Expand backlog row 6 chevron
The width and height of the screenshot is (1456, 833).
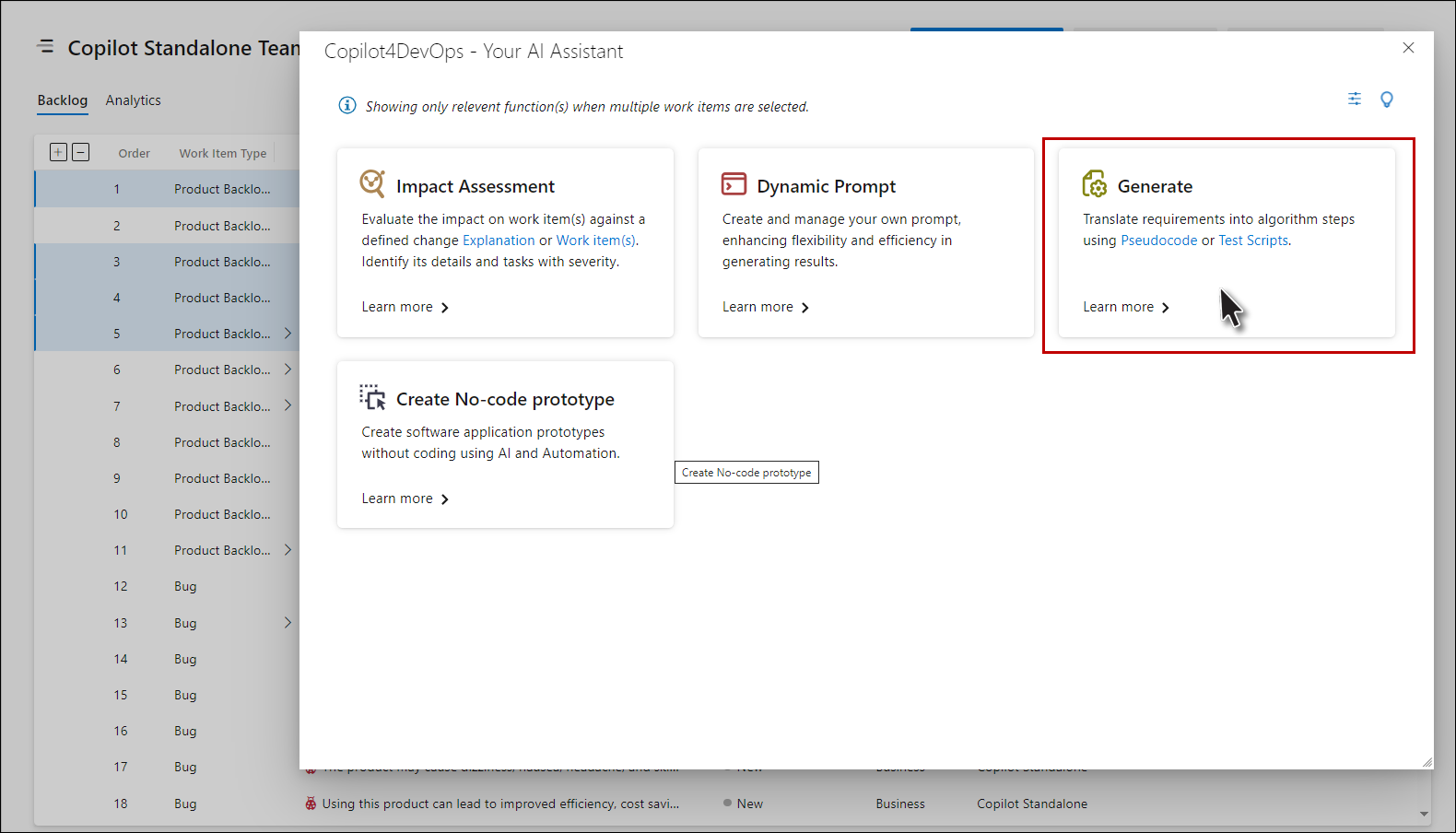tap(288, 370)
